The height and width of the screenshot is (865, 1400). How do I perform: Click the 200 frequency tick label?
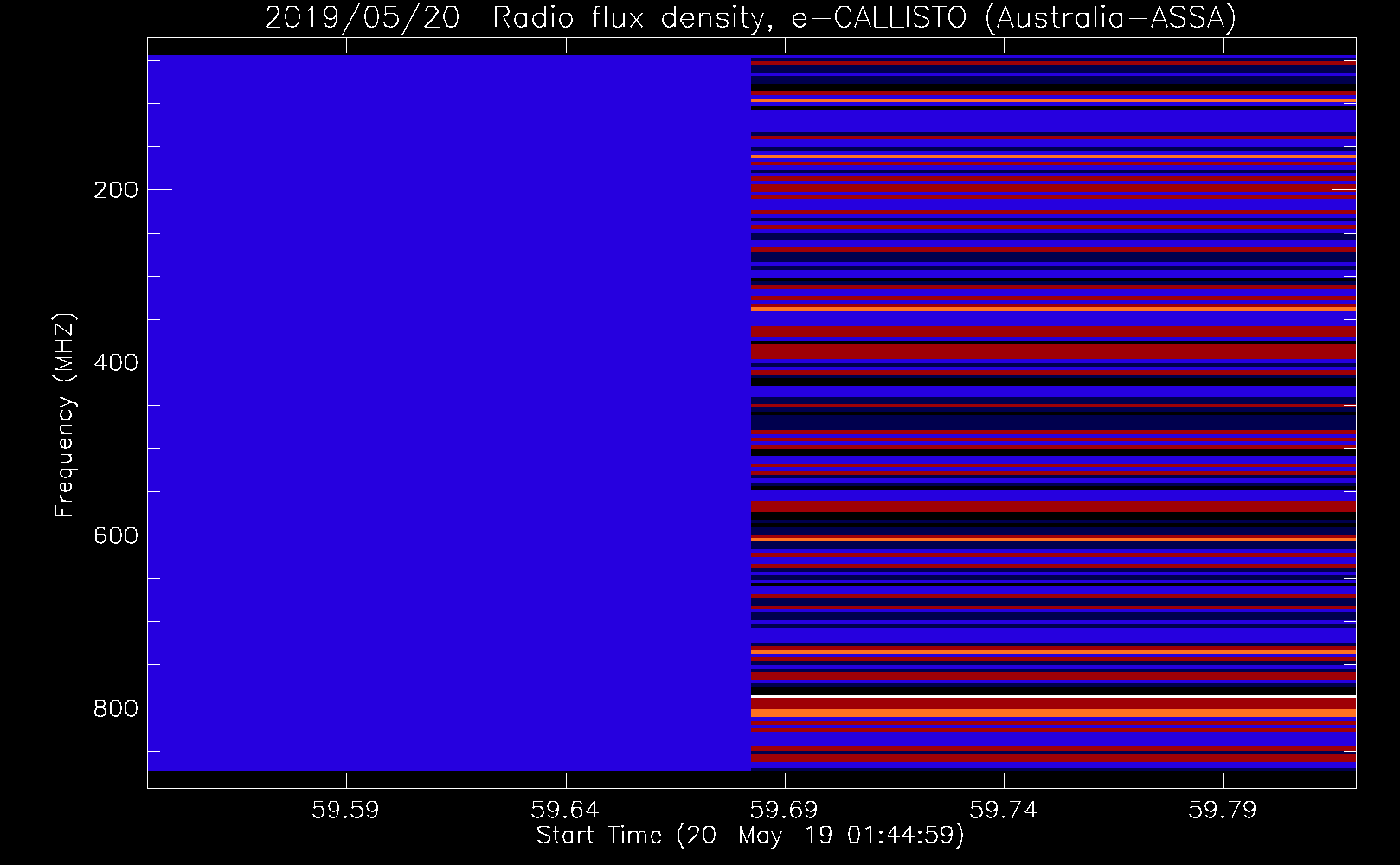pyautogui.click(x=116, y=190)
